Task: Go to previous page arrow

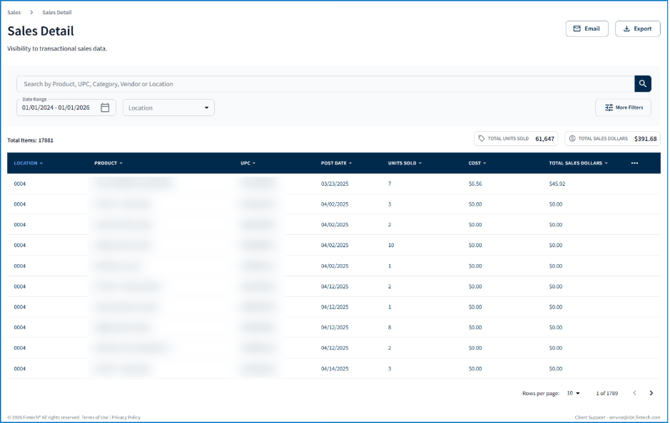Action: pos(634,393)
